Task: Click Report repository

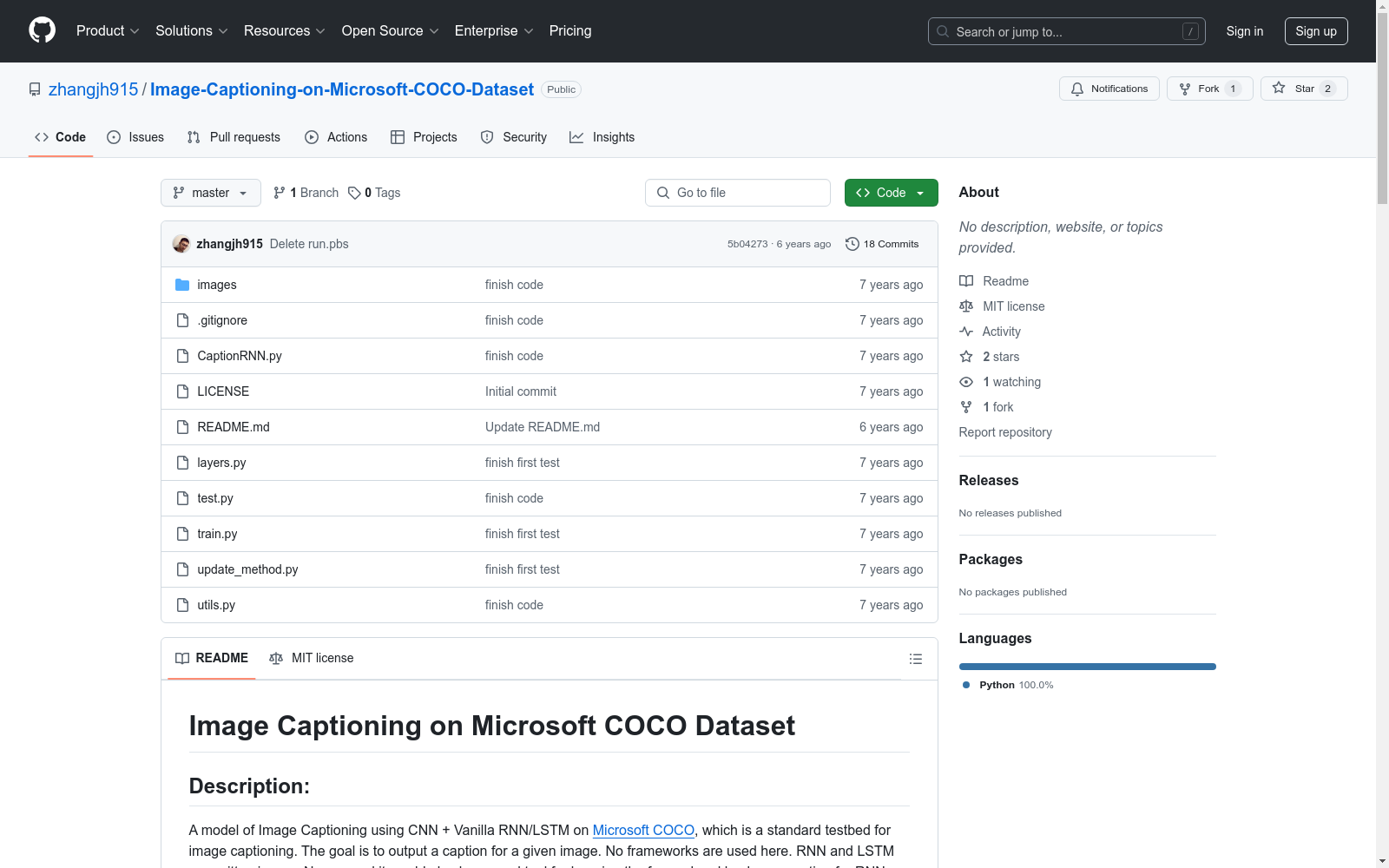Action: click(x=1005, y=432)
